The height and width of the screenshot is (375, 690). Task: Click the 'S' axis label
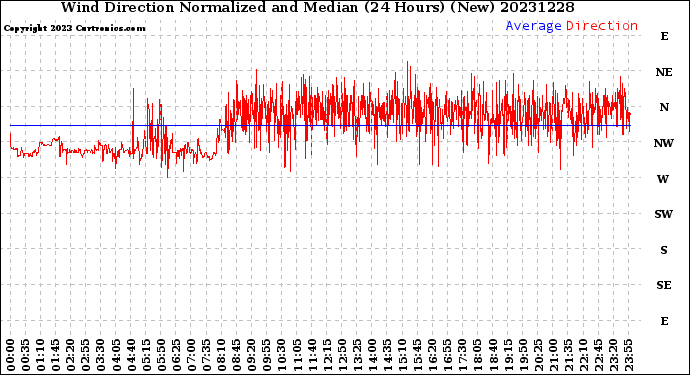(x=664, y=250)
